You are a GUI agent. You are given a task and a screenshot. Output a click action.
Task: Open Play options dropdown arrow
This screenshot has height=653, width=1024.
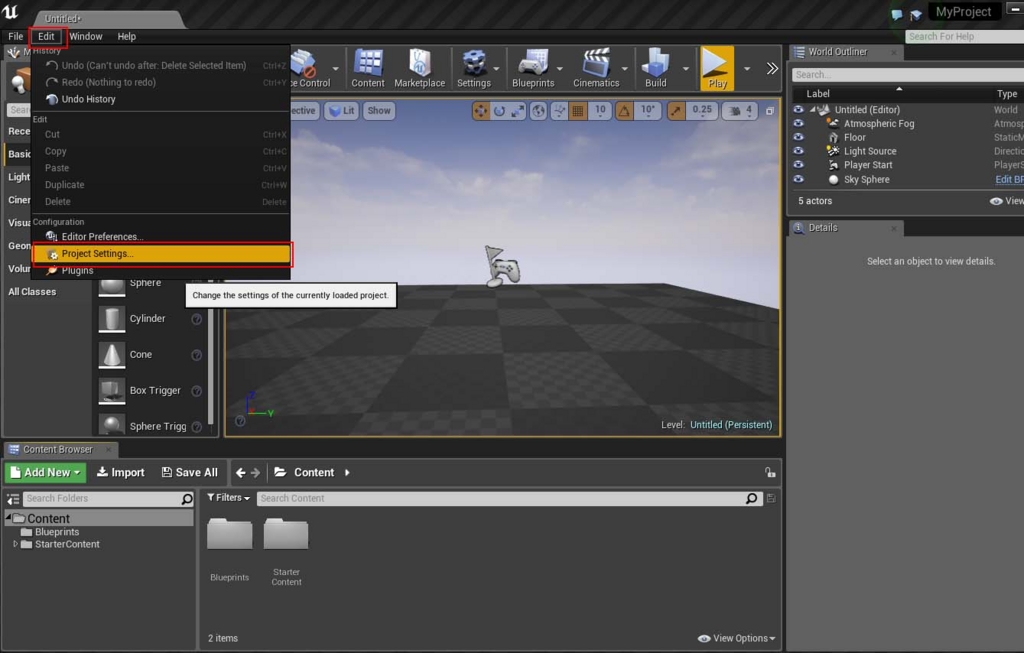[747, 69]
